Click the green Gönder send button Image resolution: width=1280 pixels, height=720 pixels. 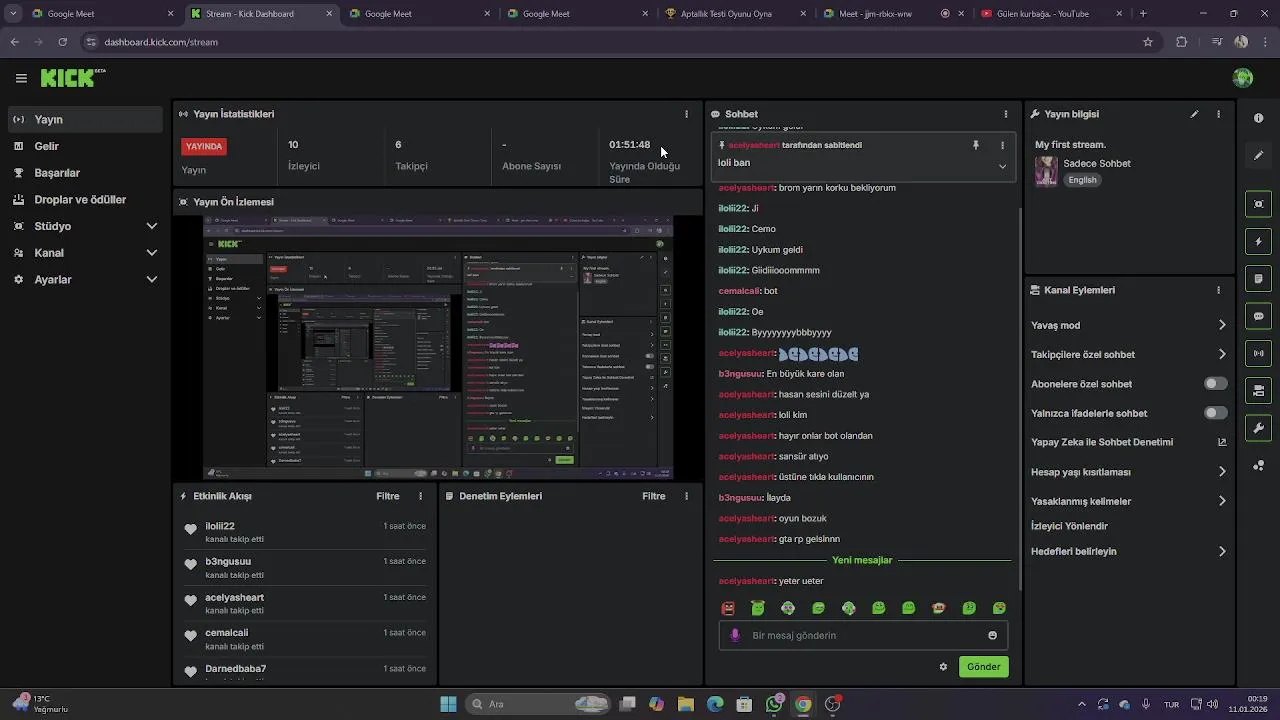pyautogui.click(x=983, y=667)
